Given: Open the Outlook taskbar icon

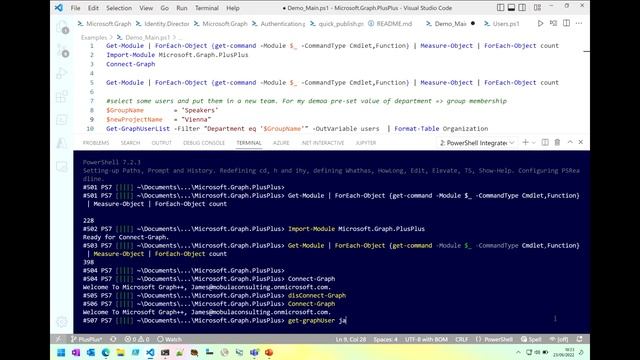Looking at the screenshot, I should 91,352.
